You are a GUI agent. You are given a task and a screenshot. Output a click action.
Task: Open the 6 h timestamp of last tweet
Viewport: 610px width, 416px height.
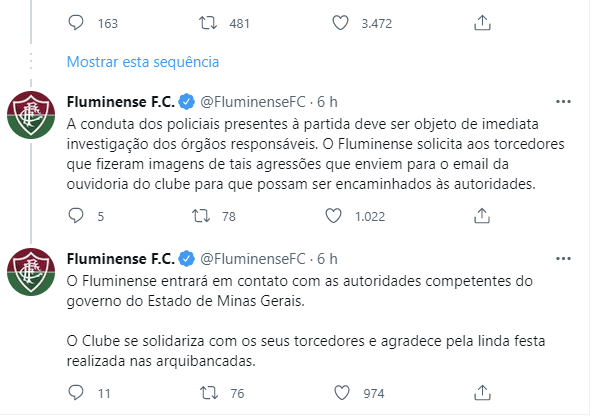[327, 259]
